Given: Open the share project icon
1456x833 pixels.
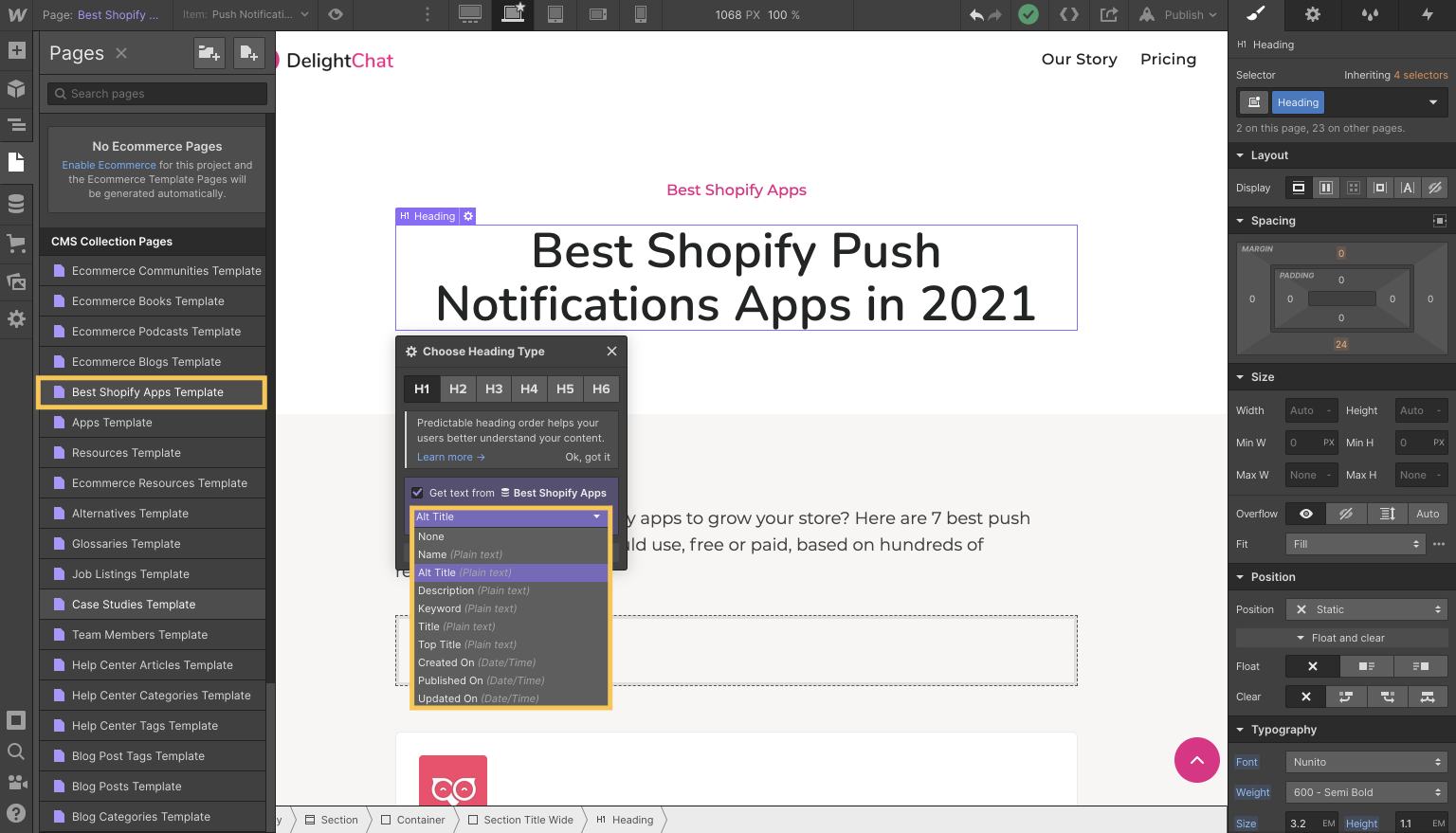Looking at the screenshot, I should click(x=1108, y=14).
